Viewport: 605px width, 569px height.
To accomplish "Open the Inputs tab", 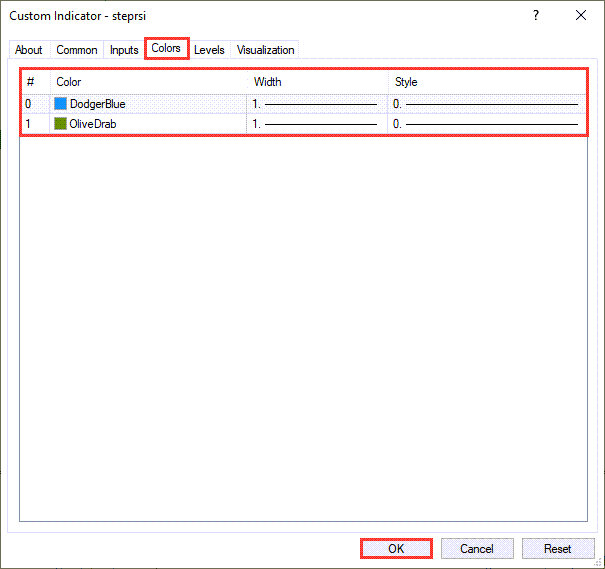I will click(124, 50).
